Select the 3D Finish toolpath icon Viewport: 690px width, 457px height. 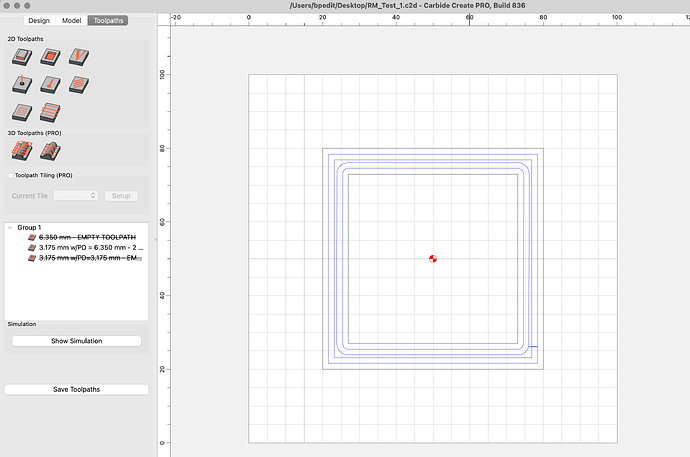tap(50, 151)
